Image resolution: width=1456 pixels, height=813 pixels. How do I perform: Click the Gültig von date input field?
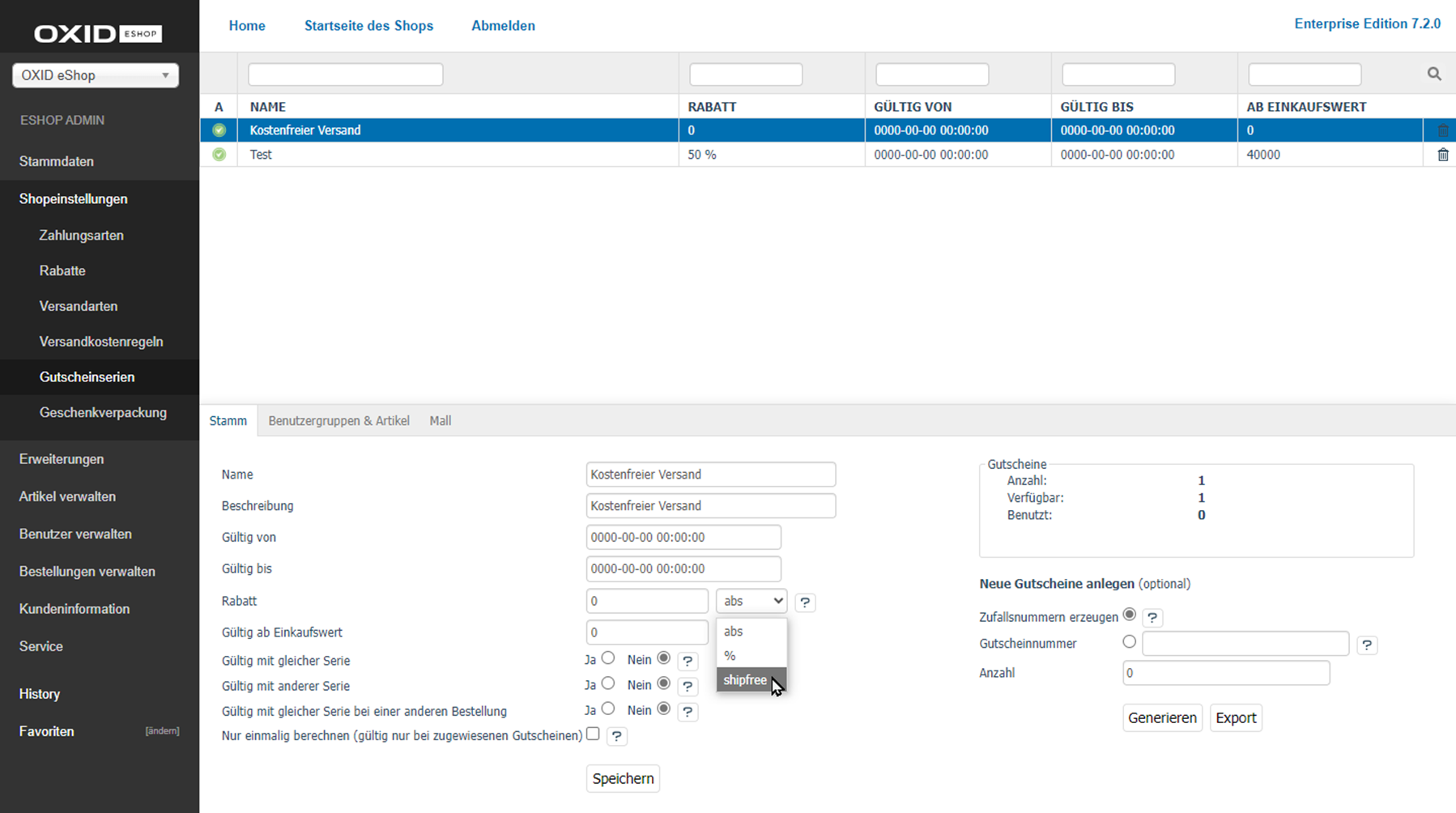(x=683, y=538)
